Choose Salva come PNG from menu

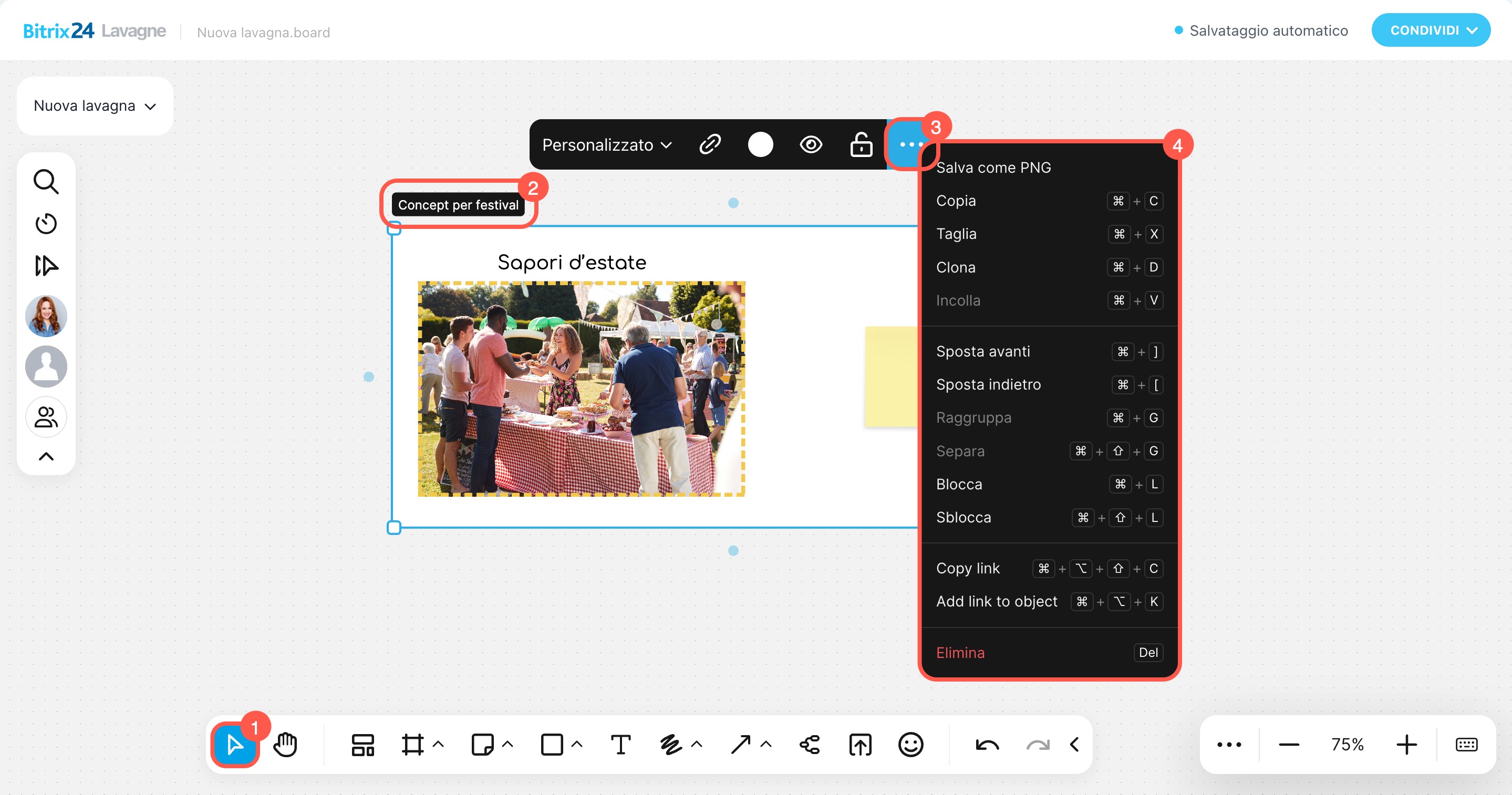click(993, 168)
